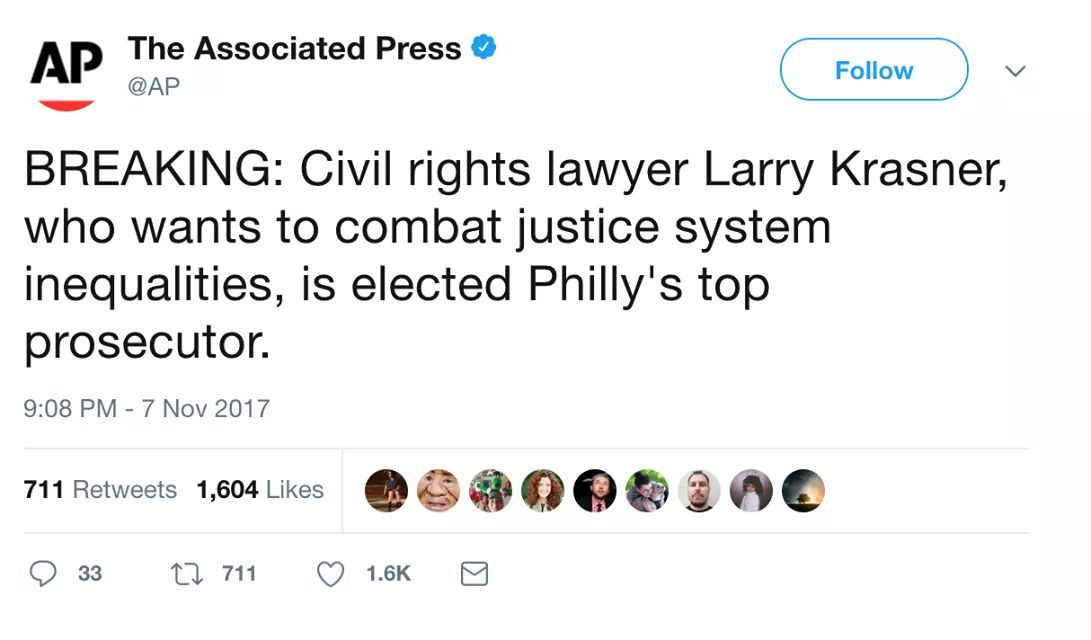
Task: Open The Associated Press profile name
Action: tap(294, 48)
